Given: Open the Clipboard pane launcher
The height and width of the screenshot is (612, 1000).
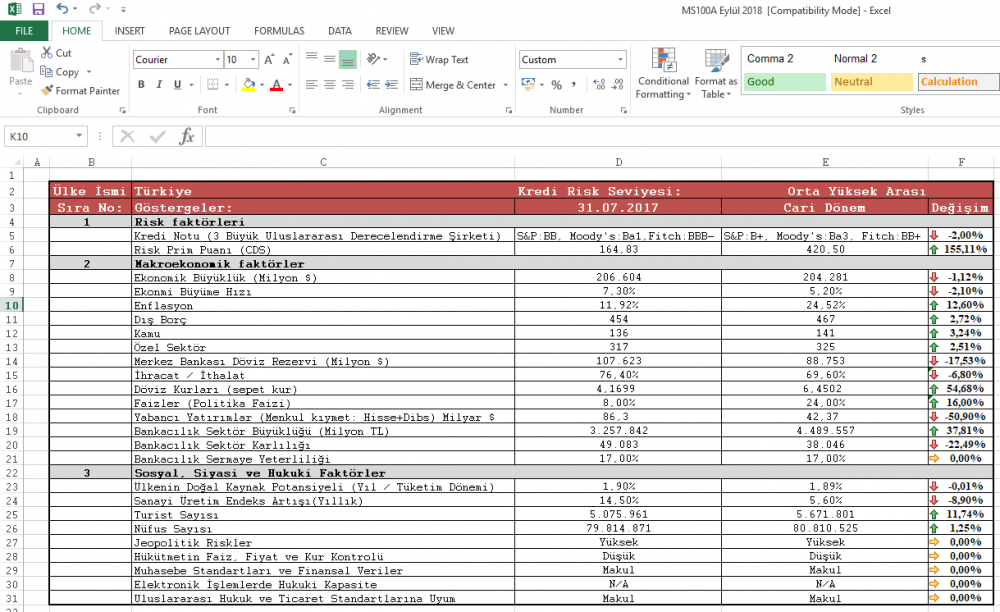Looking at the screenshot, I should [x=122, y=110].
